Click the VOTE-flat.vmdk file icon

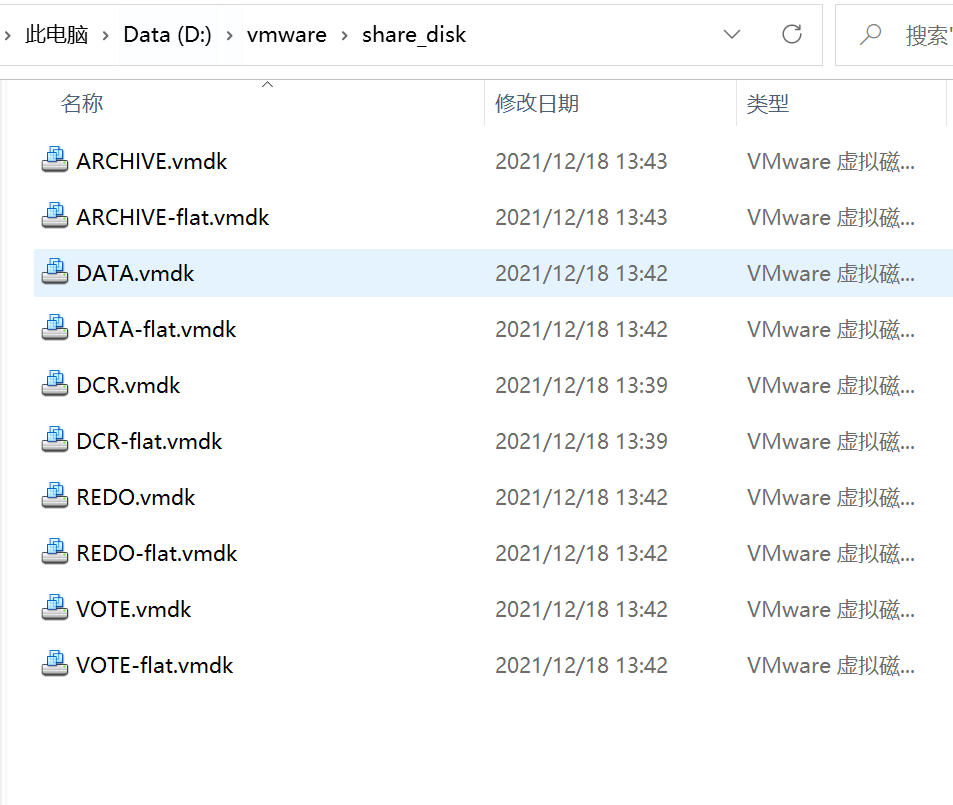click(x=54, y=663)
